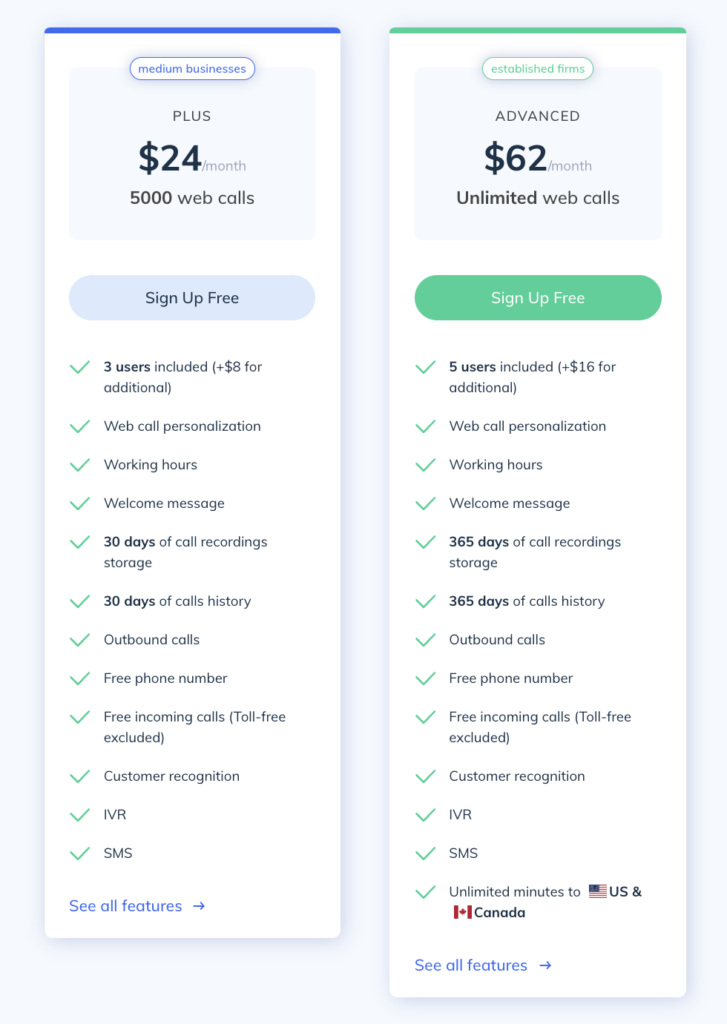Image resolution: width=727 pixels, height=1024 pixels.
Task: Click the checkmark beside Plus plan Outbound calls
Action: 80,640
